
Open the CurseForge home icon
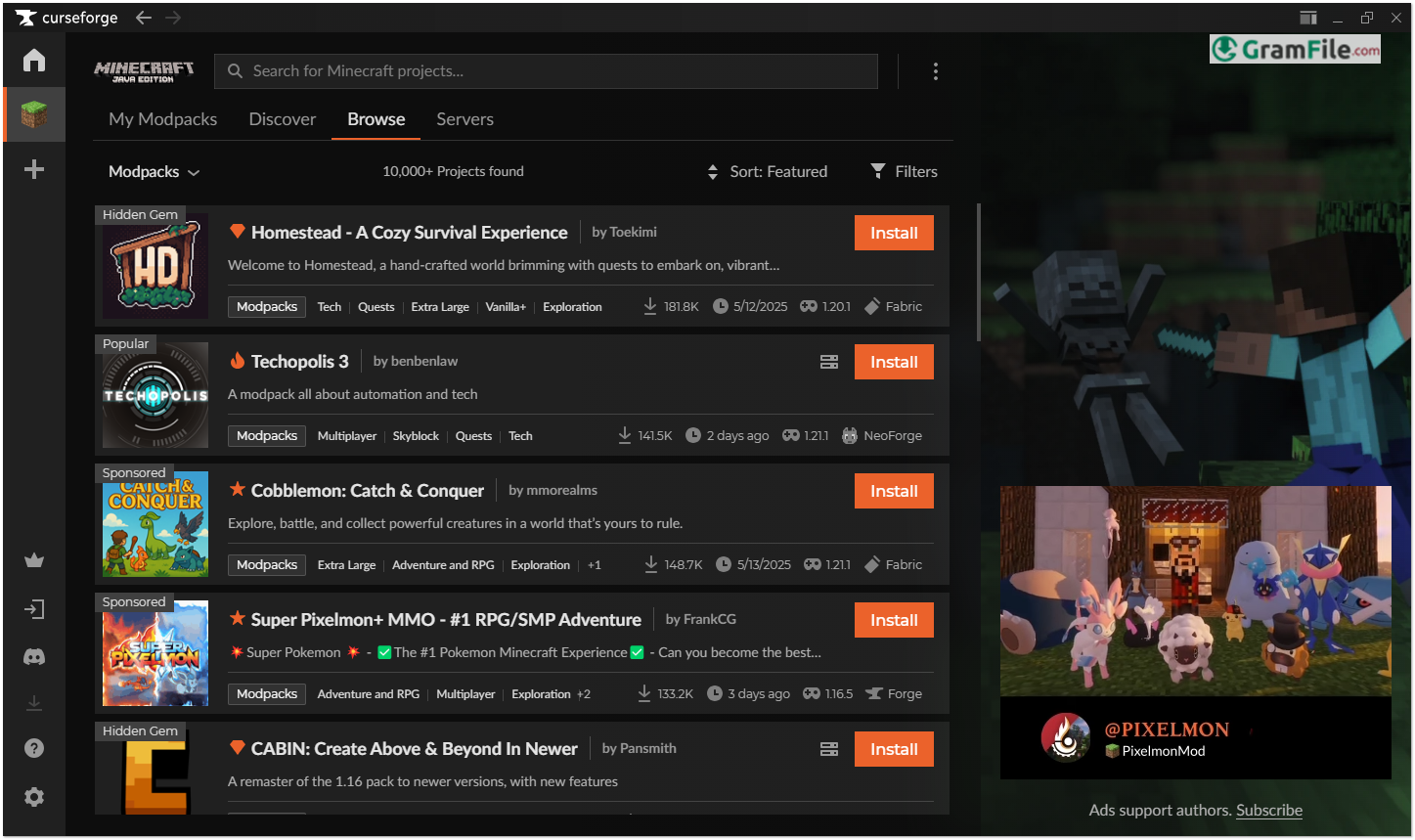pos(34,61)
